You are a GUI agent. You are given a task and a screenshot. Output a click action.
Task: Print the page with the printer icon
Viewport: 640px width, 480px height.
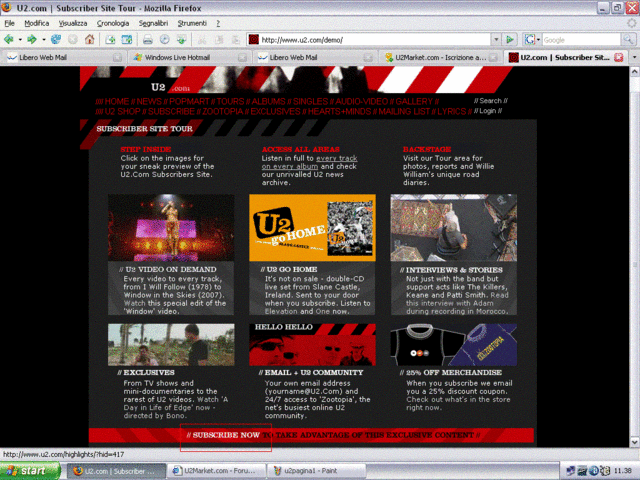(148, 40)
